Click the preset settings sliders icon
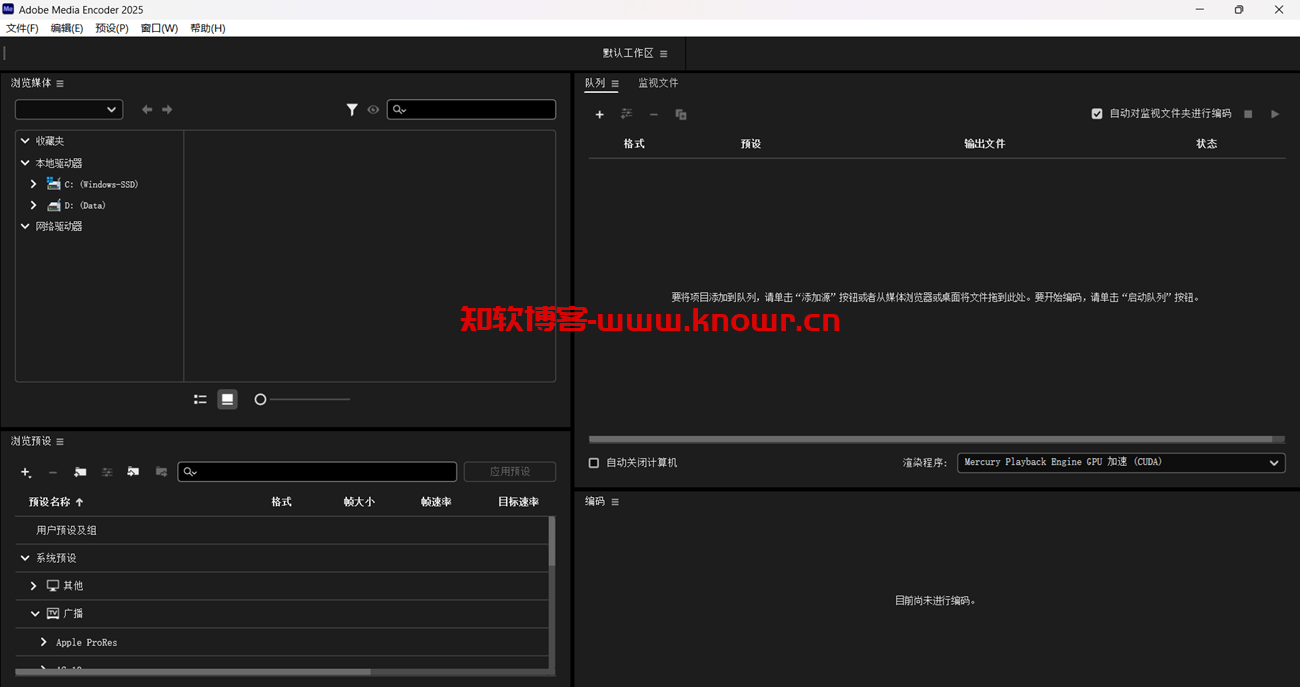This screenshot has width=1300, height=687. pos(107,472)
